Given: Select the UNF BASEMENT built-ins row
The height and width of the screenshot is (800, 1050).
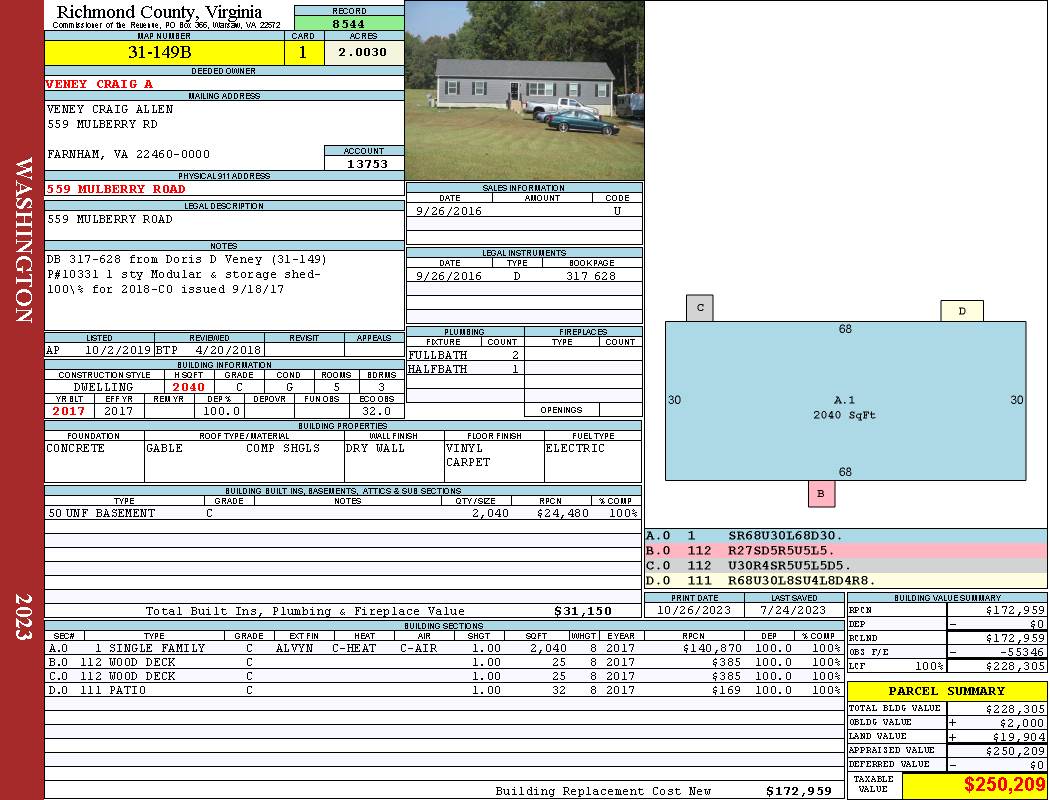Looking at the screenshot, I should [x=342, y=513].
